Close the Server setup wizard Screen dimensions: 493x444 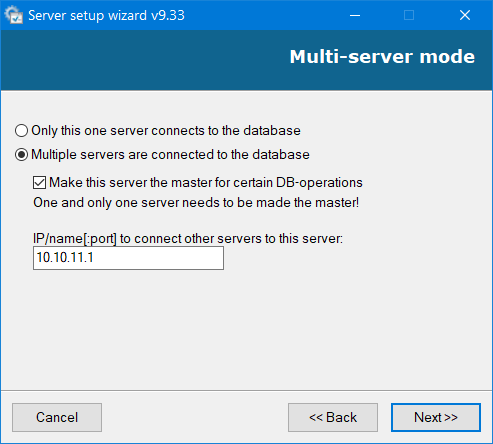(465, 15)
